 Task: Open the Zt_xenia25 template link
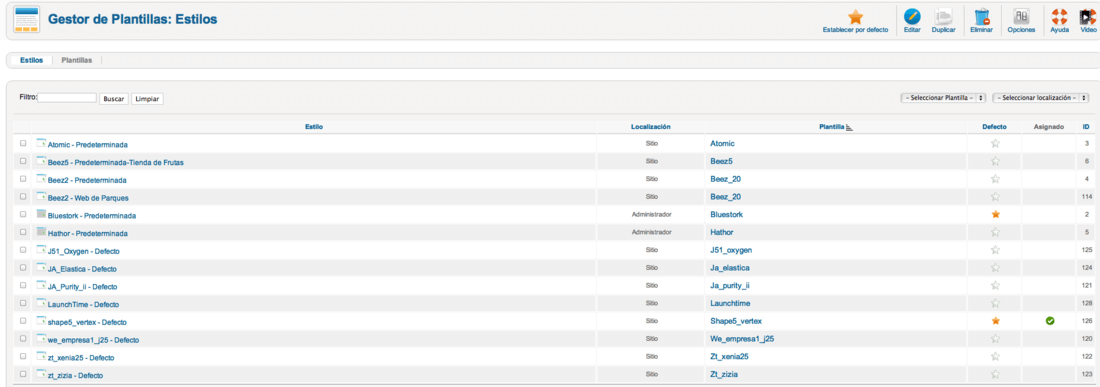coord(729,357)
